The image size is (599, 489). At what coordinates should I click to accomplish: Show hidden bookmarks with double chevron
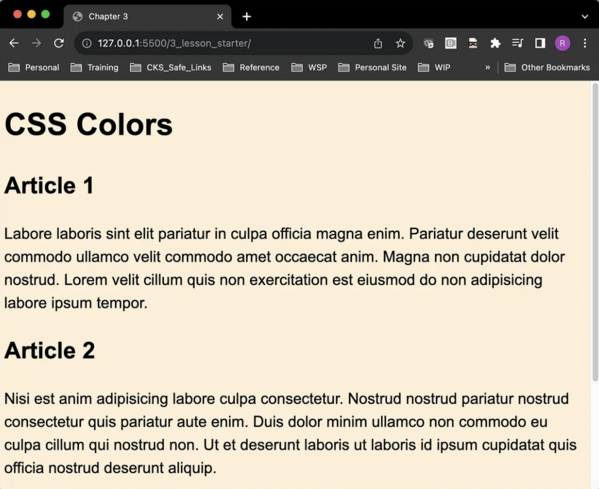point(487,68)
